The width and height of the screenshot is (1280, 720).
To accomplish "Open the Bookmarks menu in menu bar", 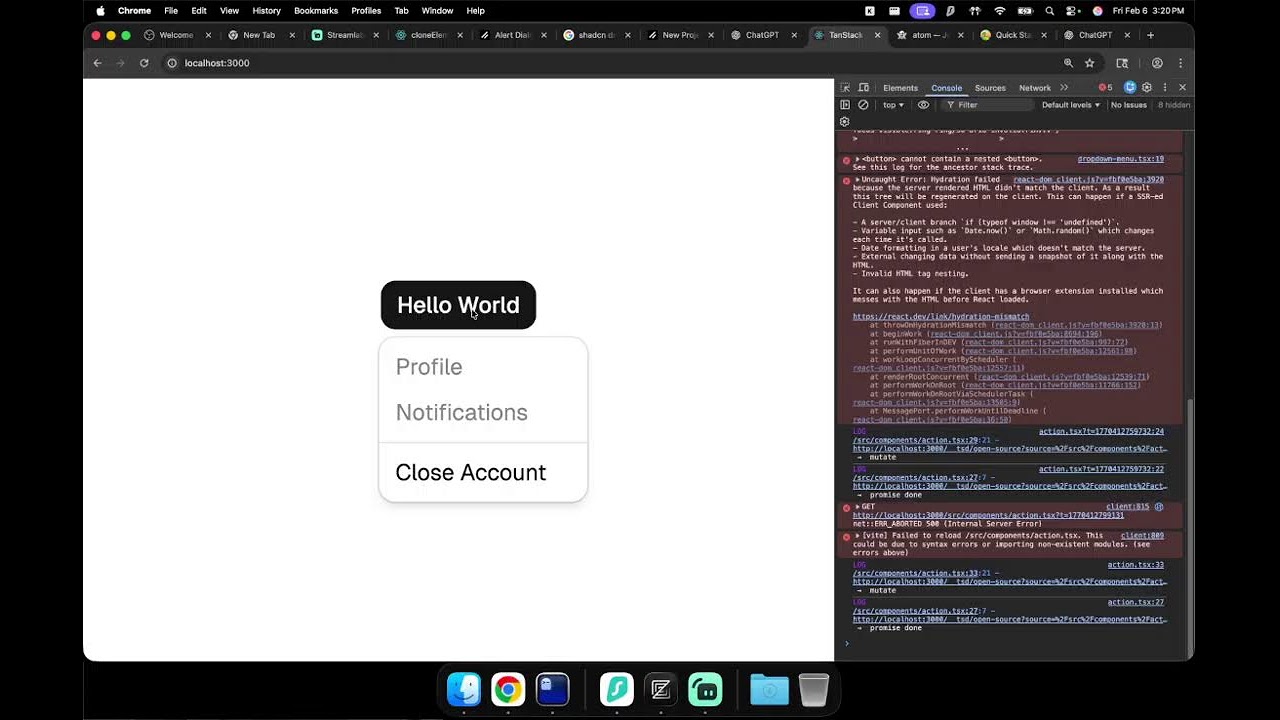I will point(316,11).
